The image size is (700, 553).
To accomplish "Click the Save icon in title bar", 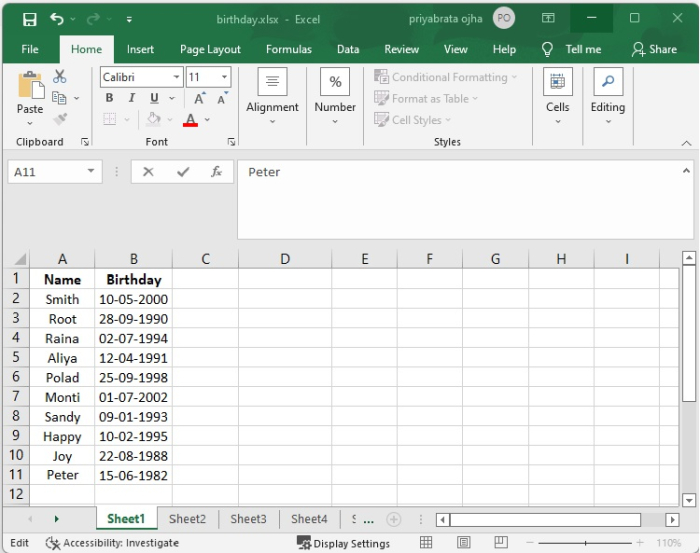I will 29,19.
